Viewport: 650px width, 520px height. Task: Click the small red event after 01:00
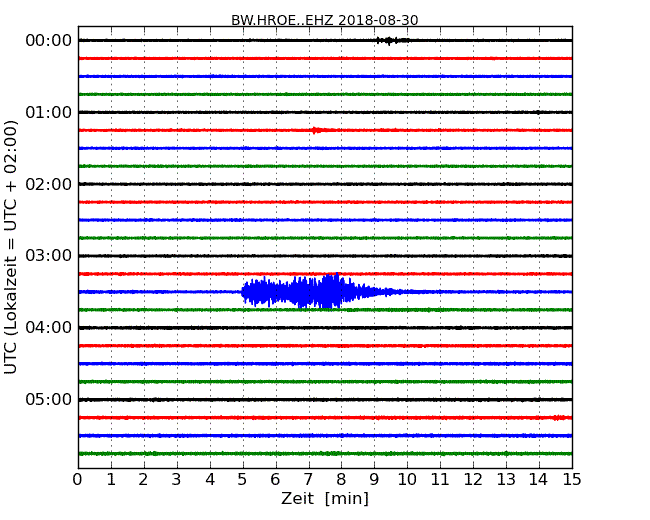[x=319, y=130]
